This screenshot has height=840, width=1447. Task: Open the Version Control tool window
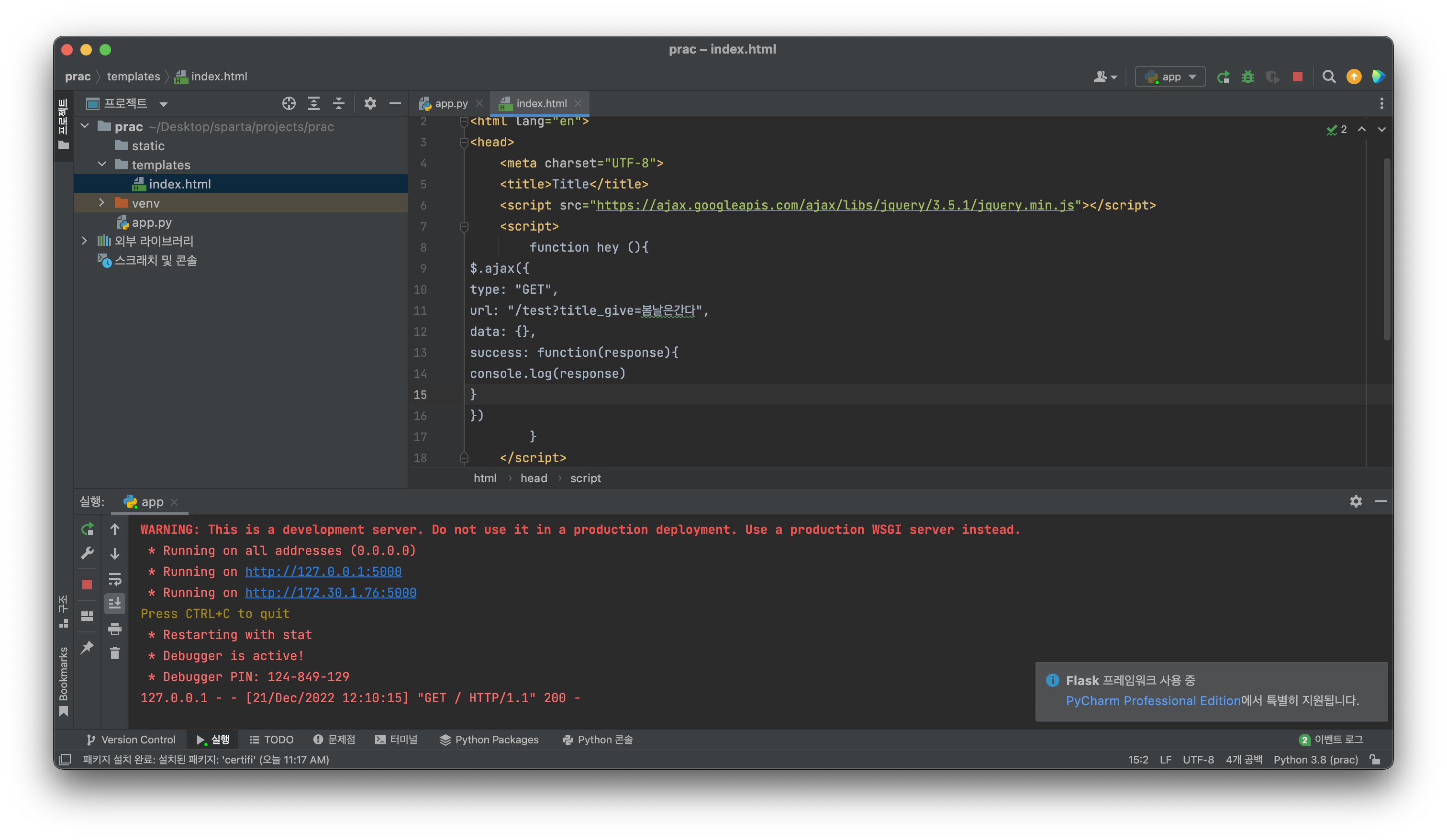131,740
